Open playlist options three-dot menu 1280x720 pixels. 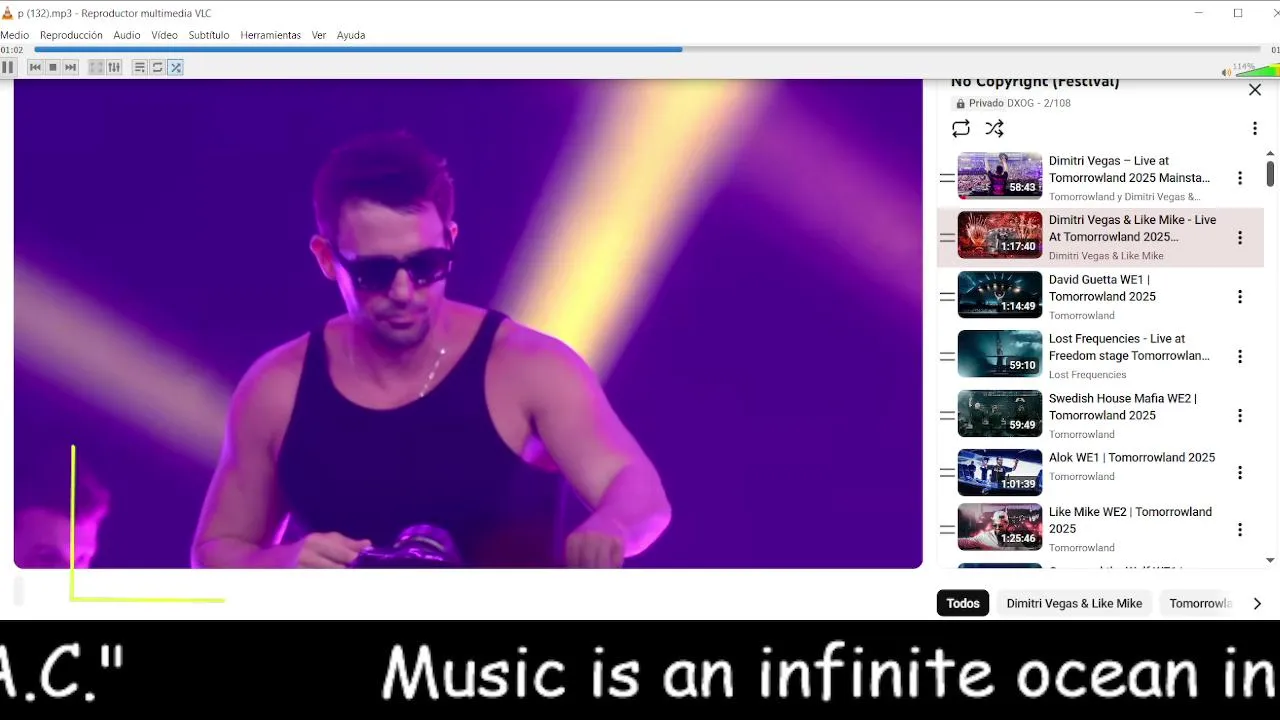[x=1255, y=129]
